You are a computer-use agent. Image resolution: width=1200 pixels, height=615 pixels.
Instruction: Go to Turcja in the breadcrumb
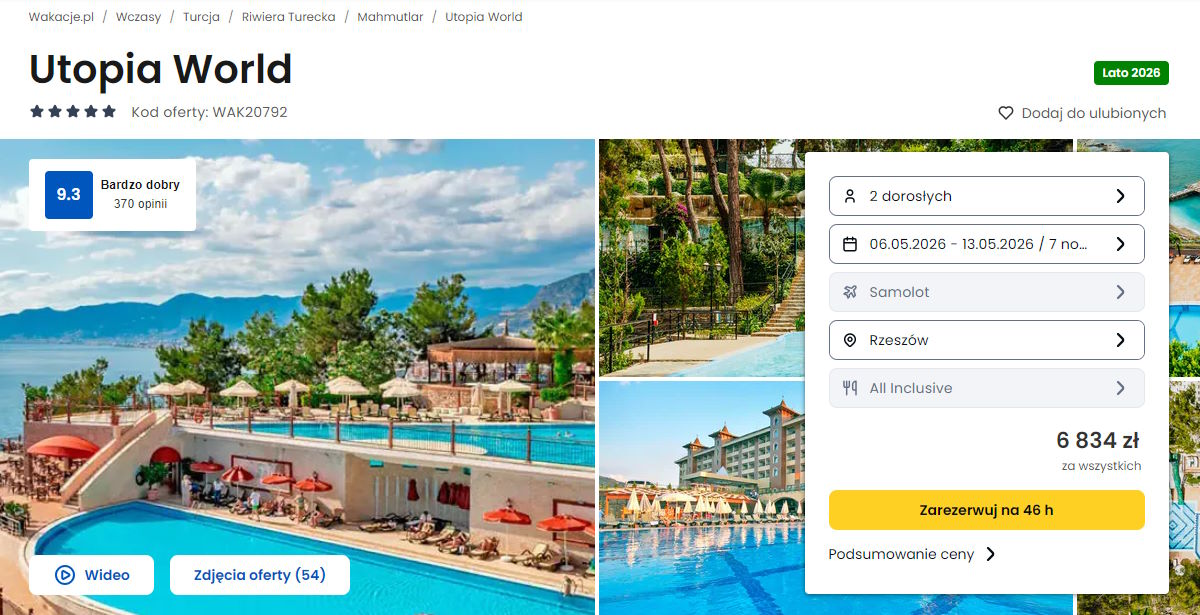201,17
